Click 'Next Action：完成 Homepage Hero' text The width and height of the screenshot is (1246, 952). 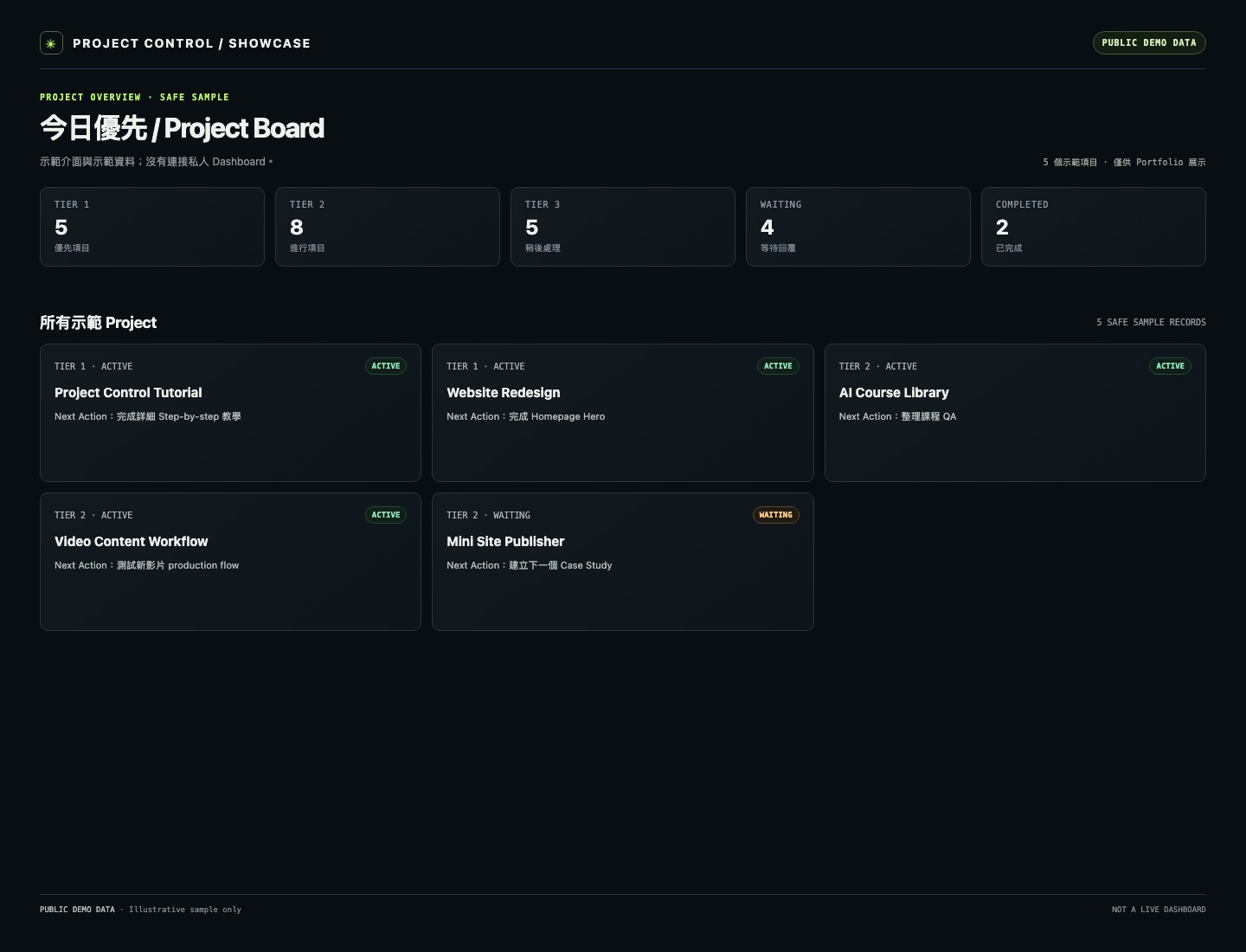click(526, 416)
